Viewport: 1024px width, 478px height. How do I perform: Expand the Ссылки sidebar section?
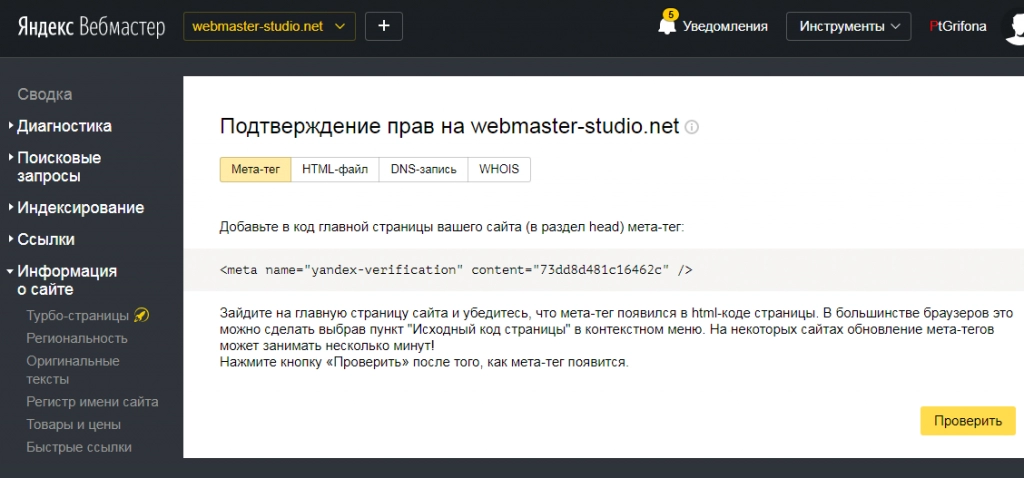pyautogui.click(x=46, y=240)
